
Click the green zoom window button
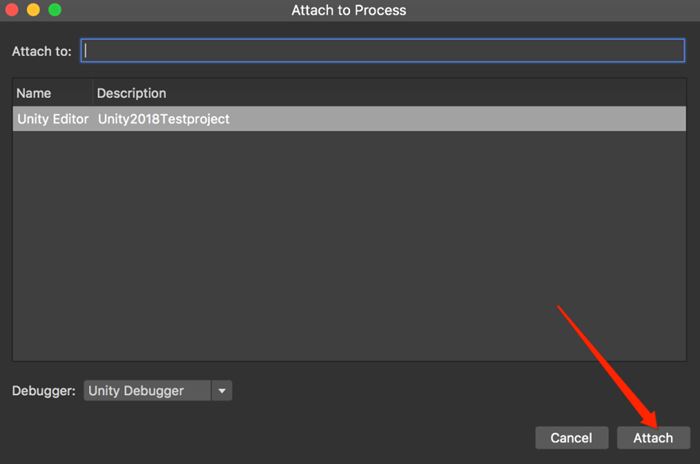click(54, 10)
